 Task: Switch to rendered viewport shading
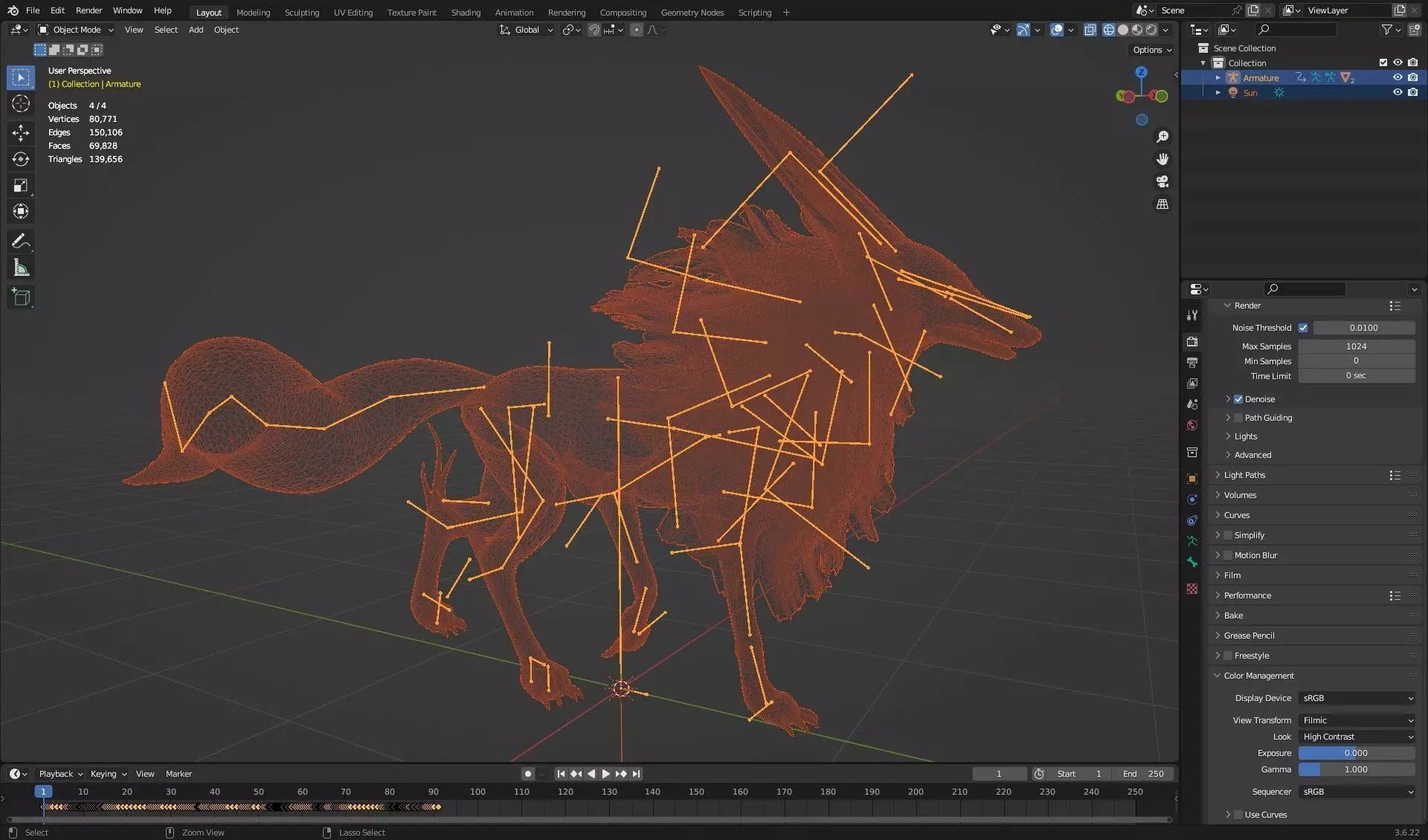pyautogui.click(x=1151, y=30)
